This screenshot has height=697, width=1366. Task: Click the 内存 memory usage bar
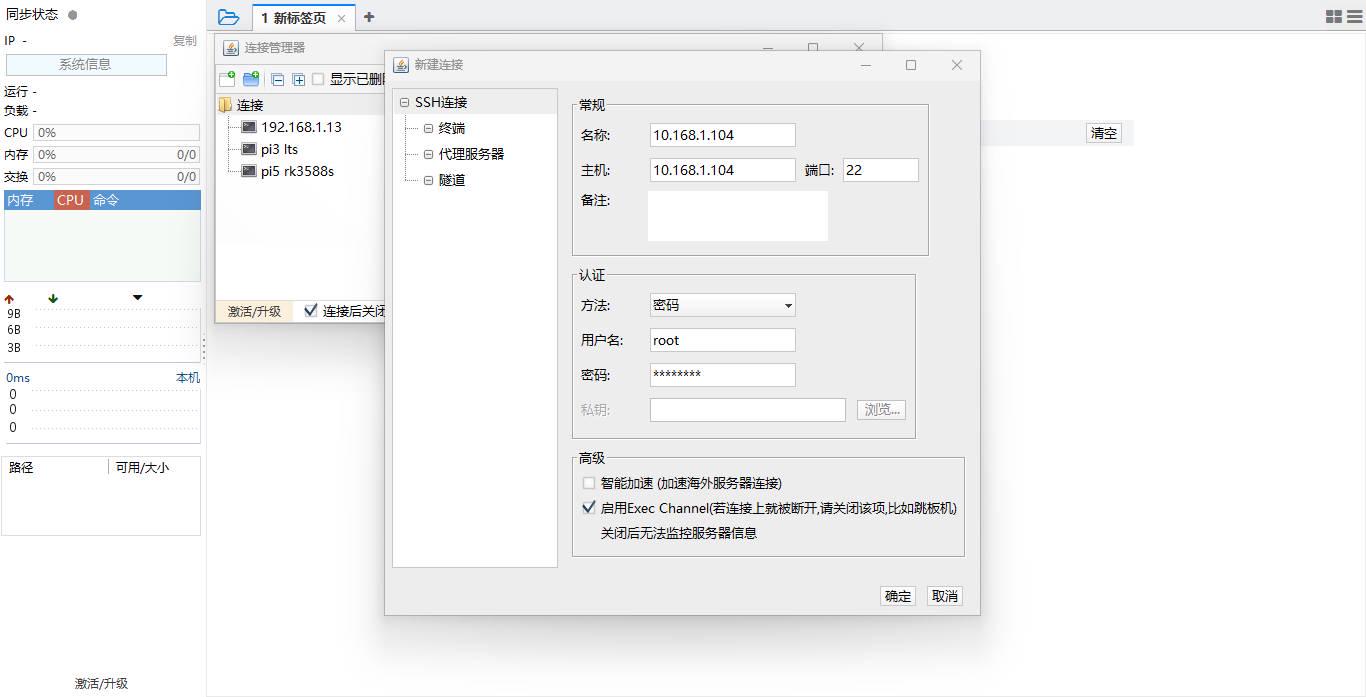(x=117, y=155)
